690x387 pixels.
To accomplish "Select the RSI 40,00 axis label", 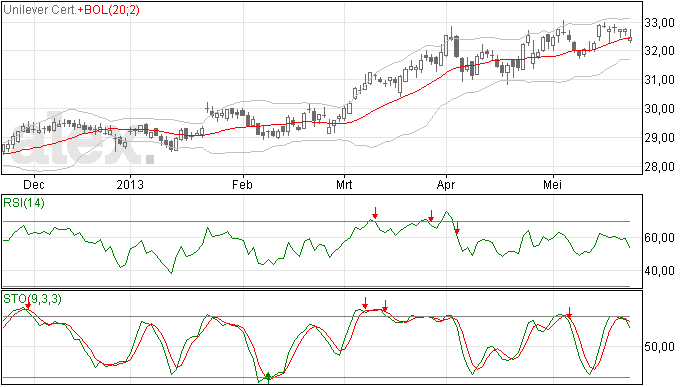I will (x=659, y=271).
